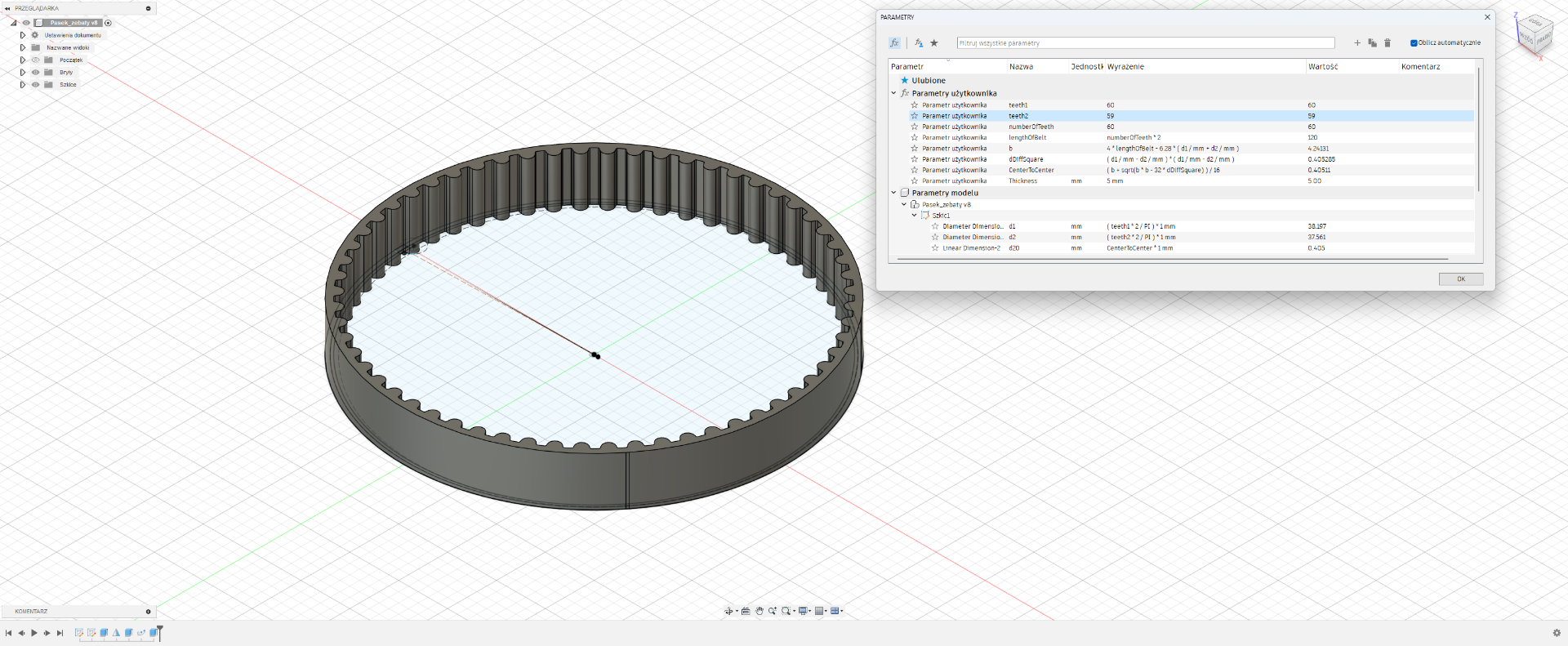
Task: Step one feature back in timeline
Action: [21, 633]
